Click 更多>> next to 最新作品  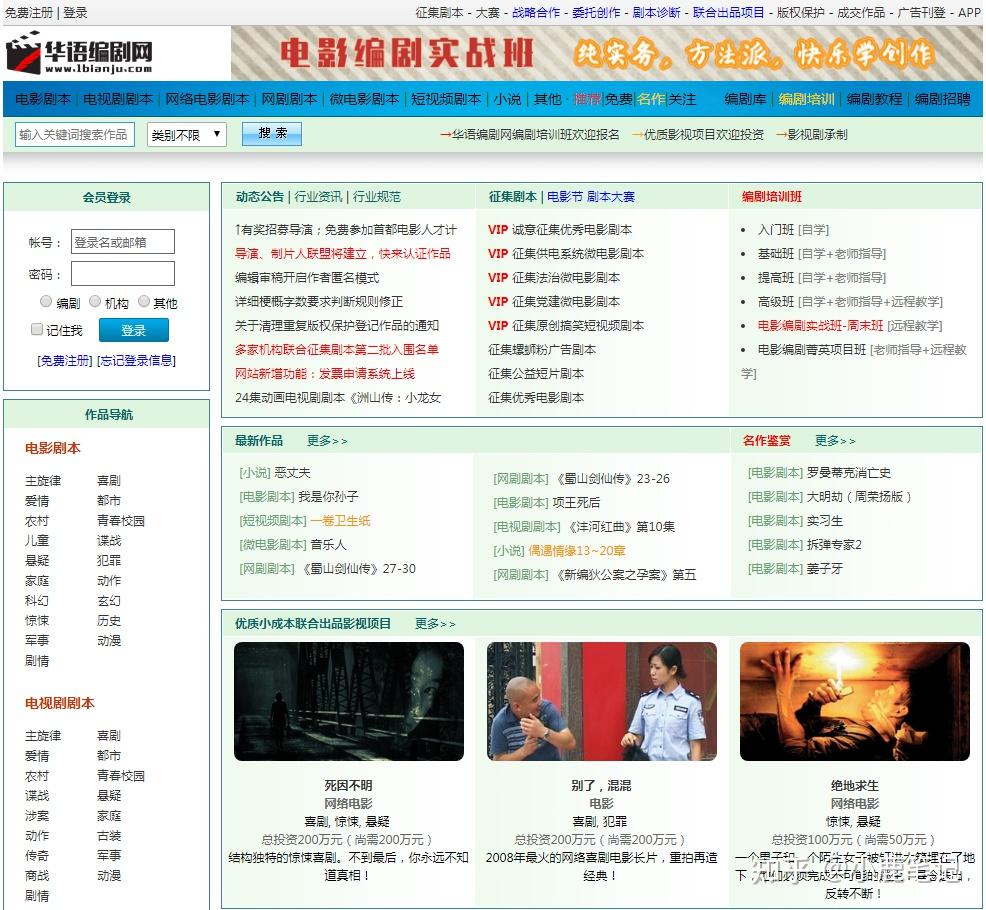coord(327,441)
